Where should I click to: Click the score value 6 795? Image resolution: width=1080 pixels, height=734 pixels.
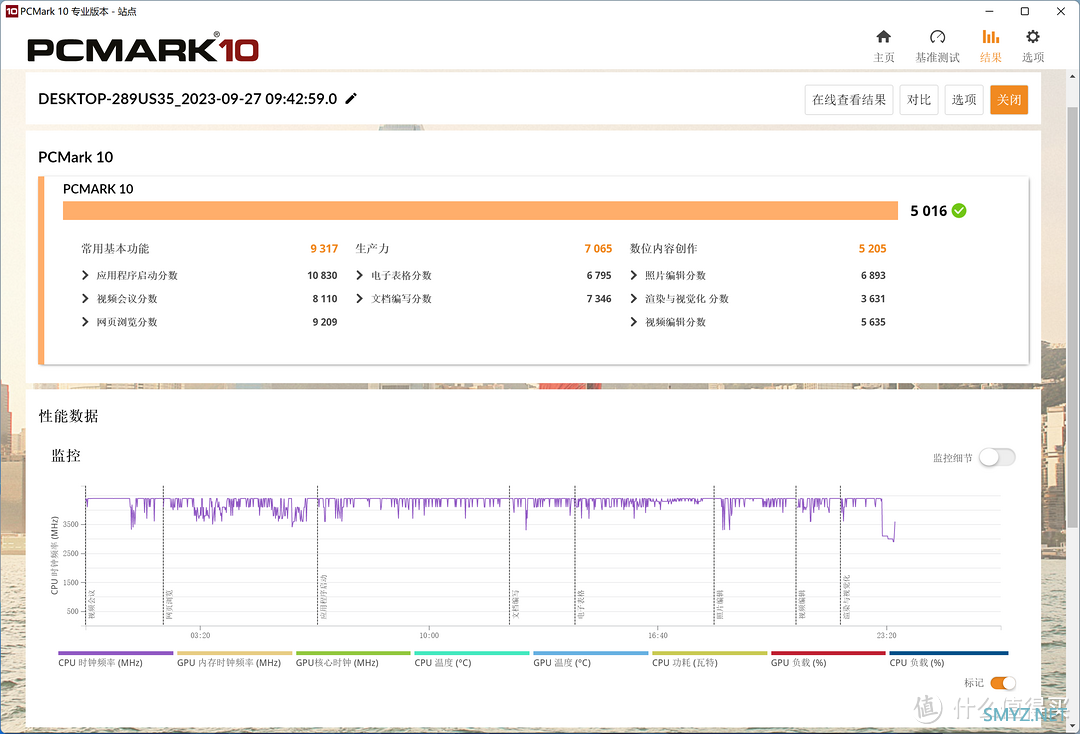point(599,275)
